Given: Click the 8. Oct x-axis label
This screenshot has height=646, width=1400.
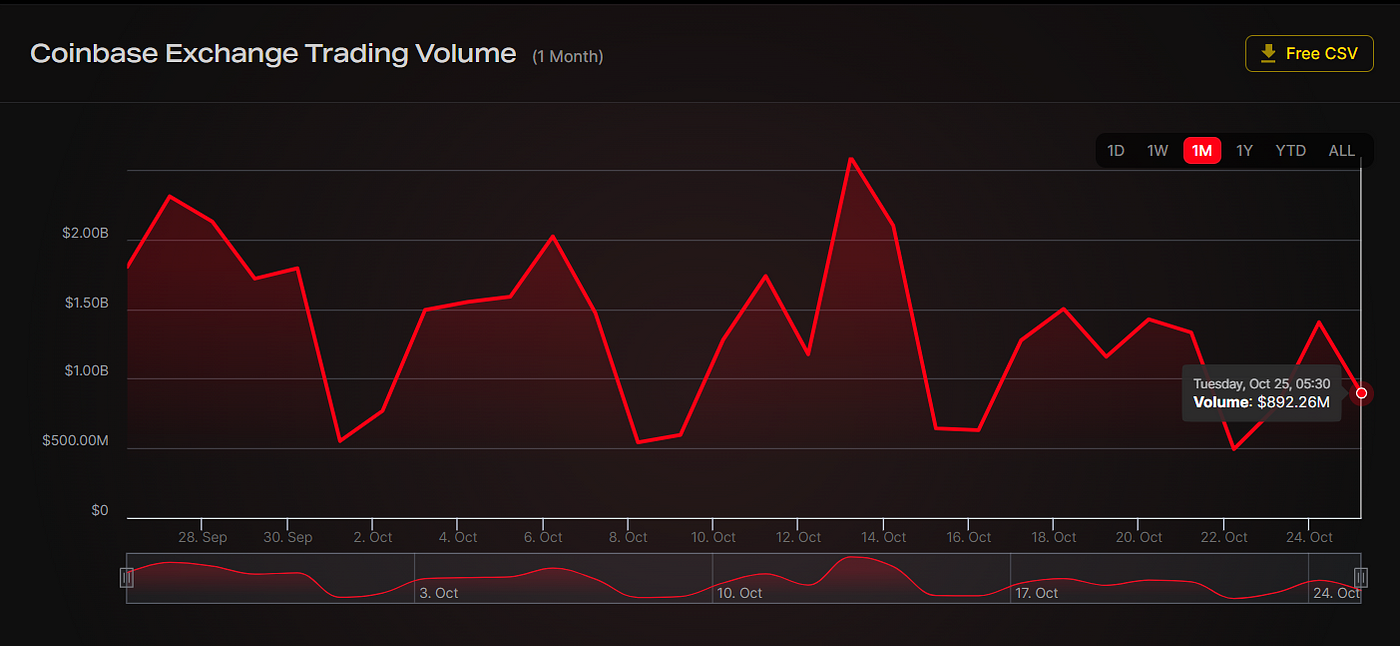Looking at the screenshot, I should click(627, 537).
